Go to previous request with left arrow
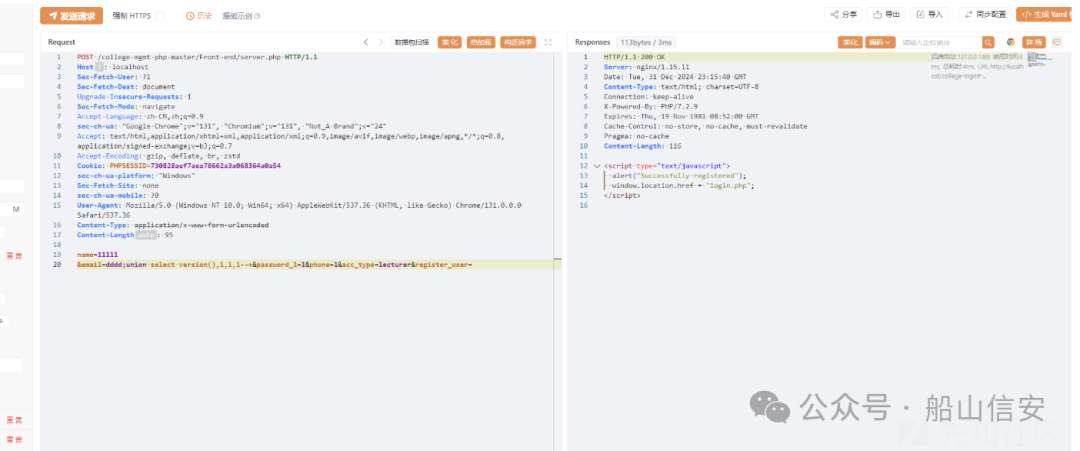Viewport: 1080px width, 451px height. tap(366, 42)
